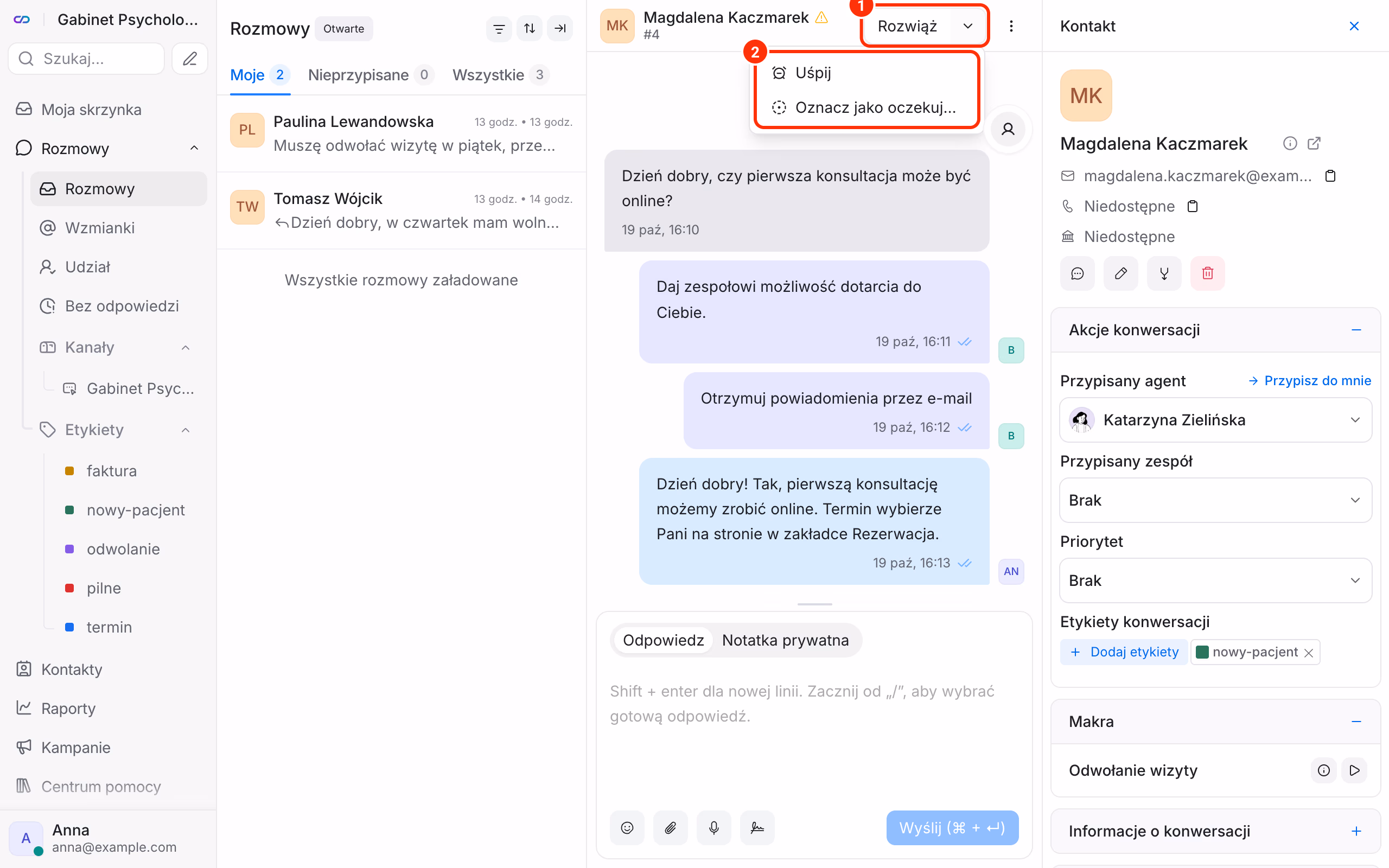The image size is (1389, 868).
Task: Switch to the Wszystkie tab
Action: point(500,75)
